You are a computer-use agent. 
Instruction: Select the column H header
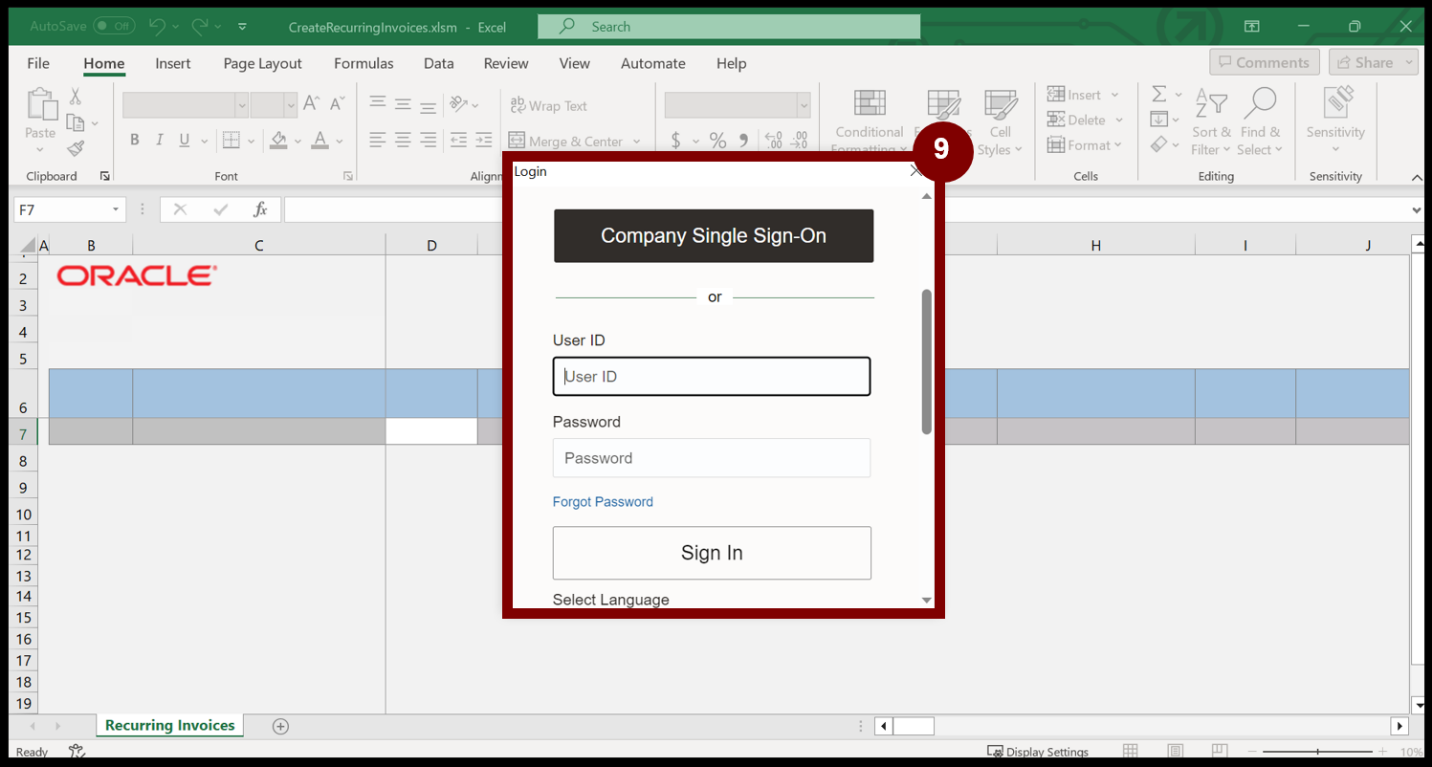click(1095, 245)
